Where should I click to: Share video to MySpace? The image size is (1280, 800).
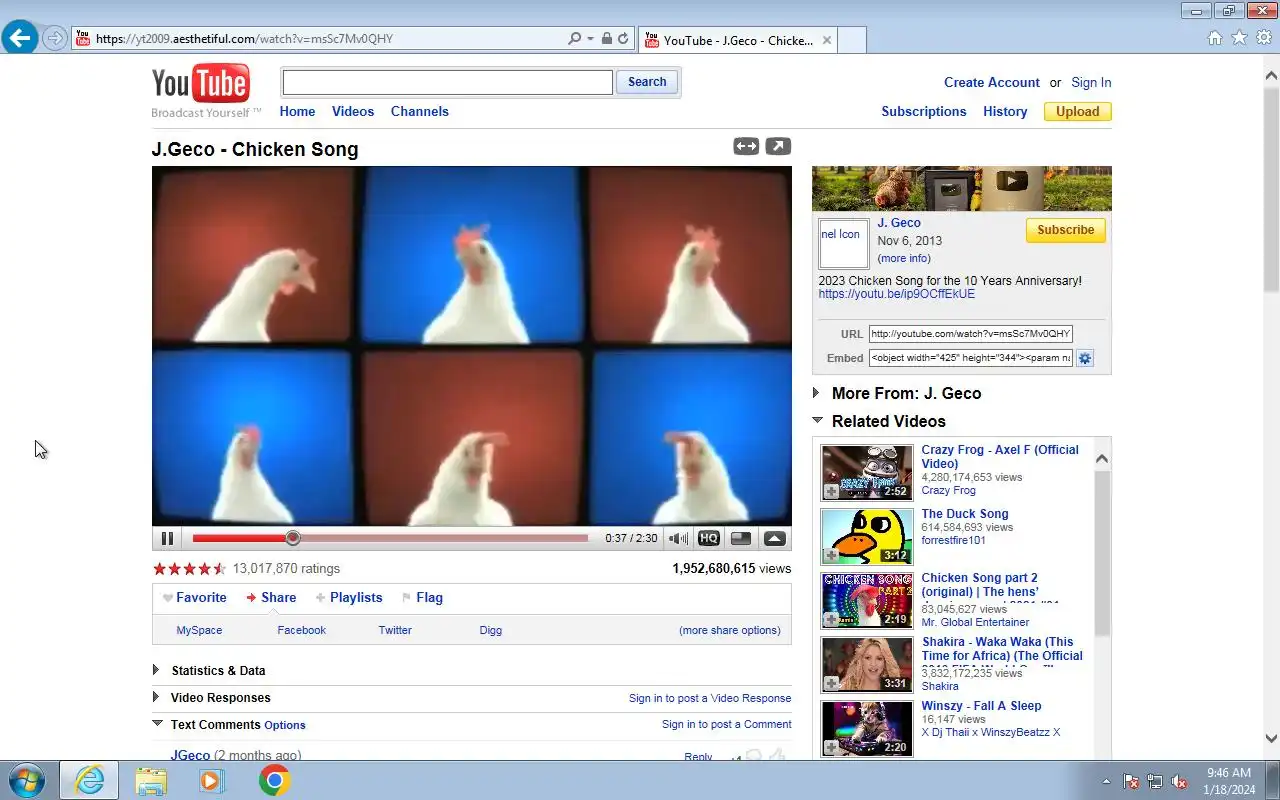pyautogui.click(x=199, y=630)
